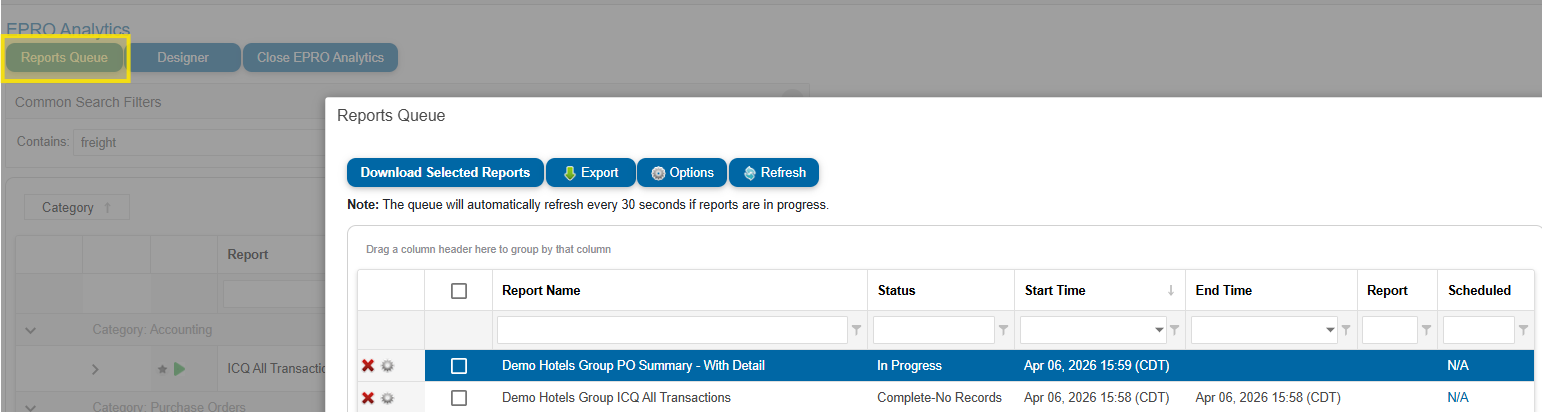Screen dimensions: 1542x412
Task: Switch to the Designer tab
Action: 183,58
